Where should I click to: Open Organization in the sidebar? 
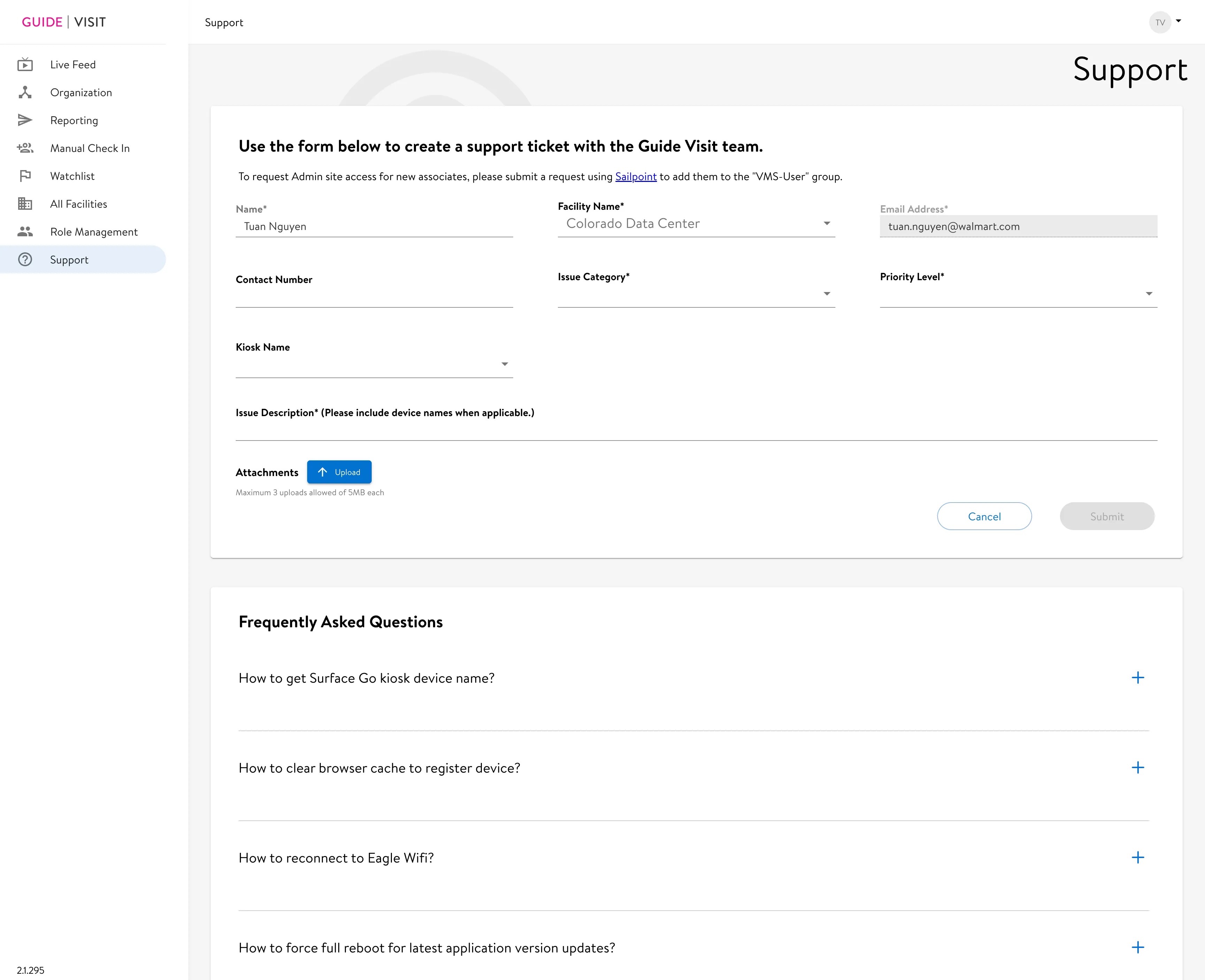(x=83, y=93)
